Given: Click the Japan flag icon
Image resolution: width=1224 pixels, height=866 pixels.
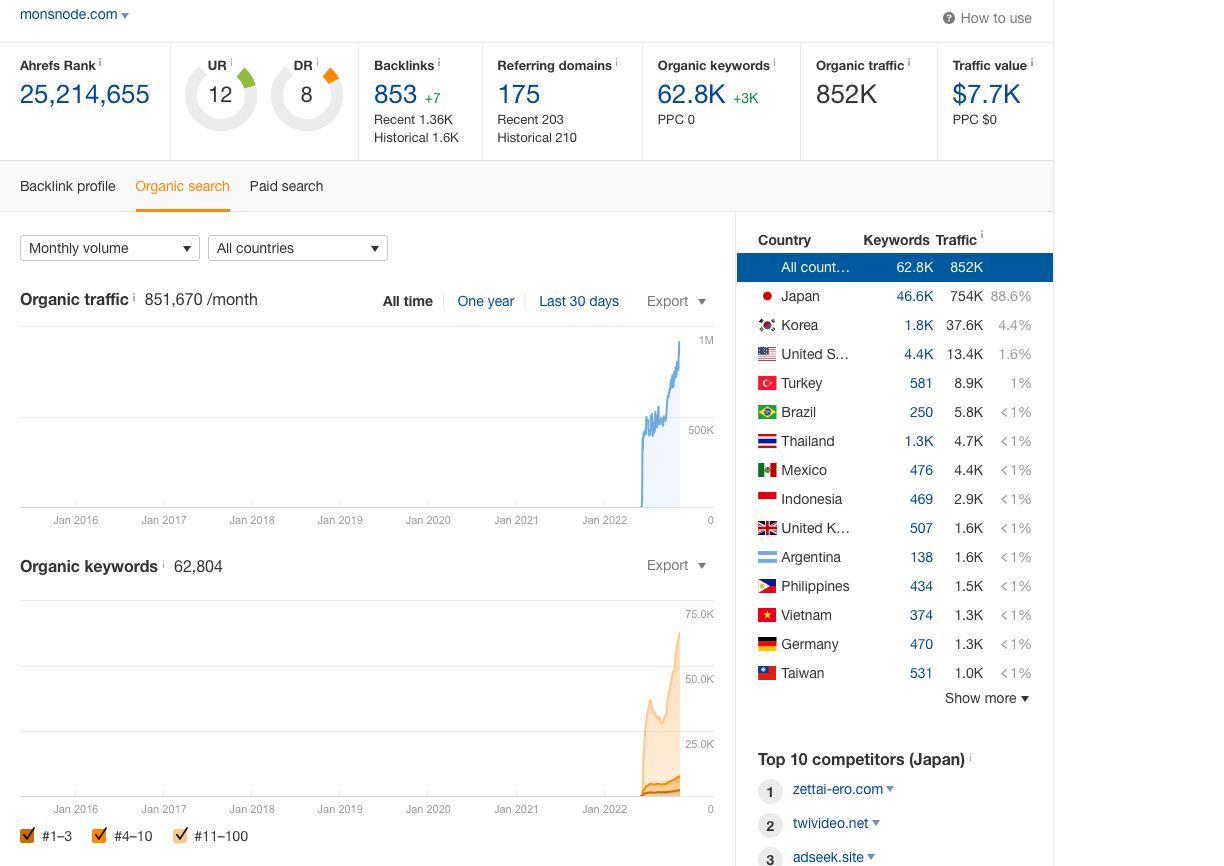Looking at the screenshot, I should coord(767,296).
